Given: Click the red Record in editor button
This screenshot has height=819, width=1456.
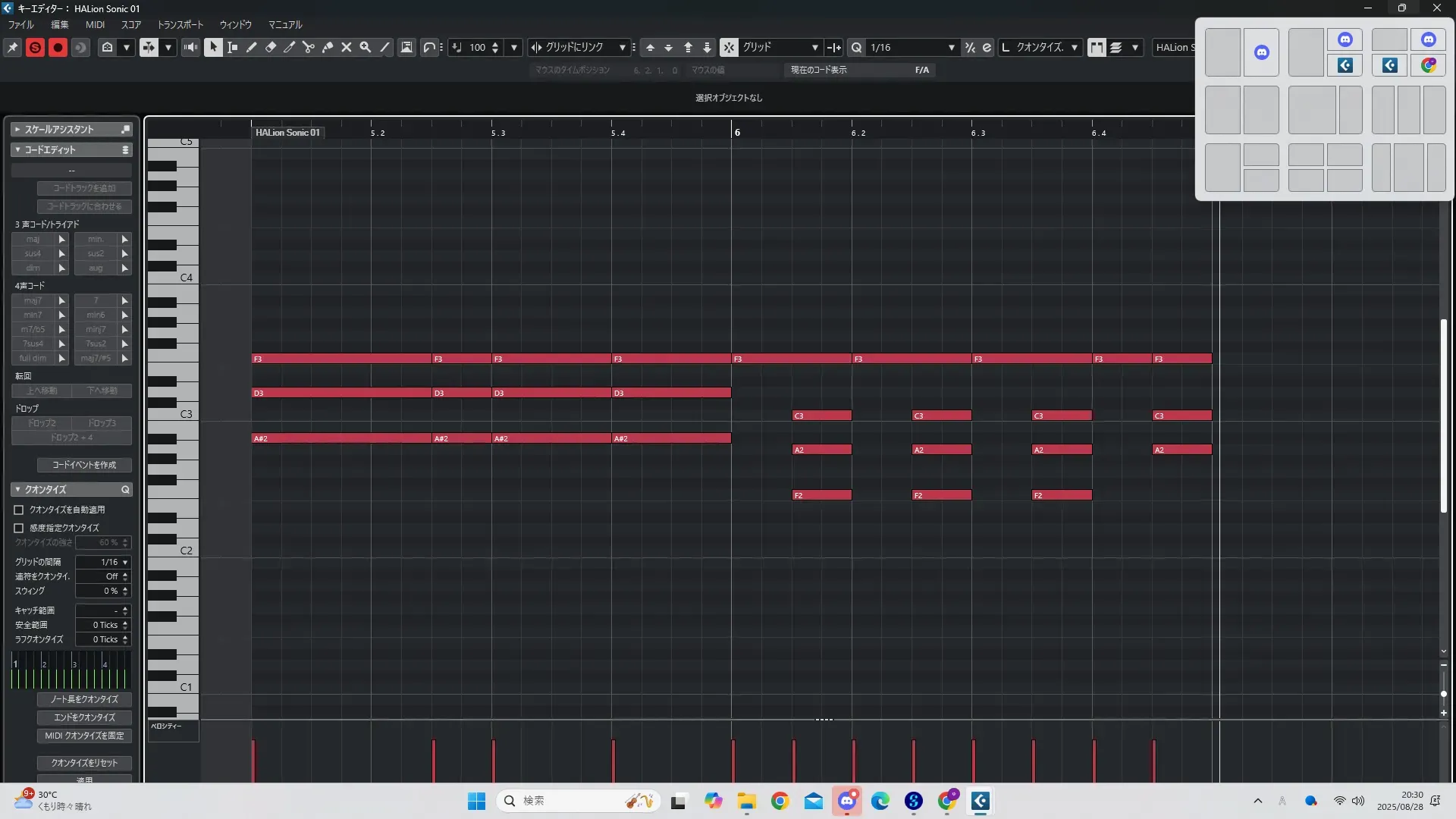Looking at the screenshot, I should (58, 47).
